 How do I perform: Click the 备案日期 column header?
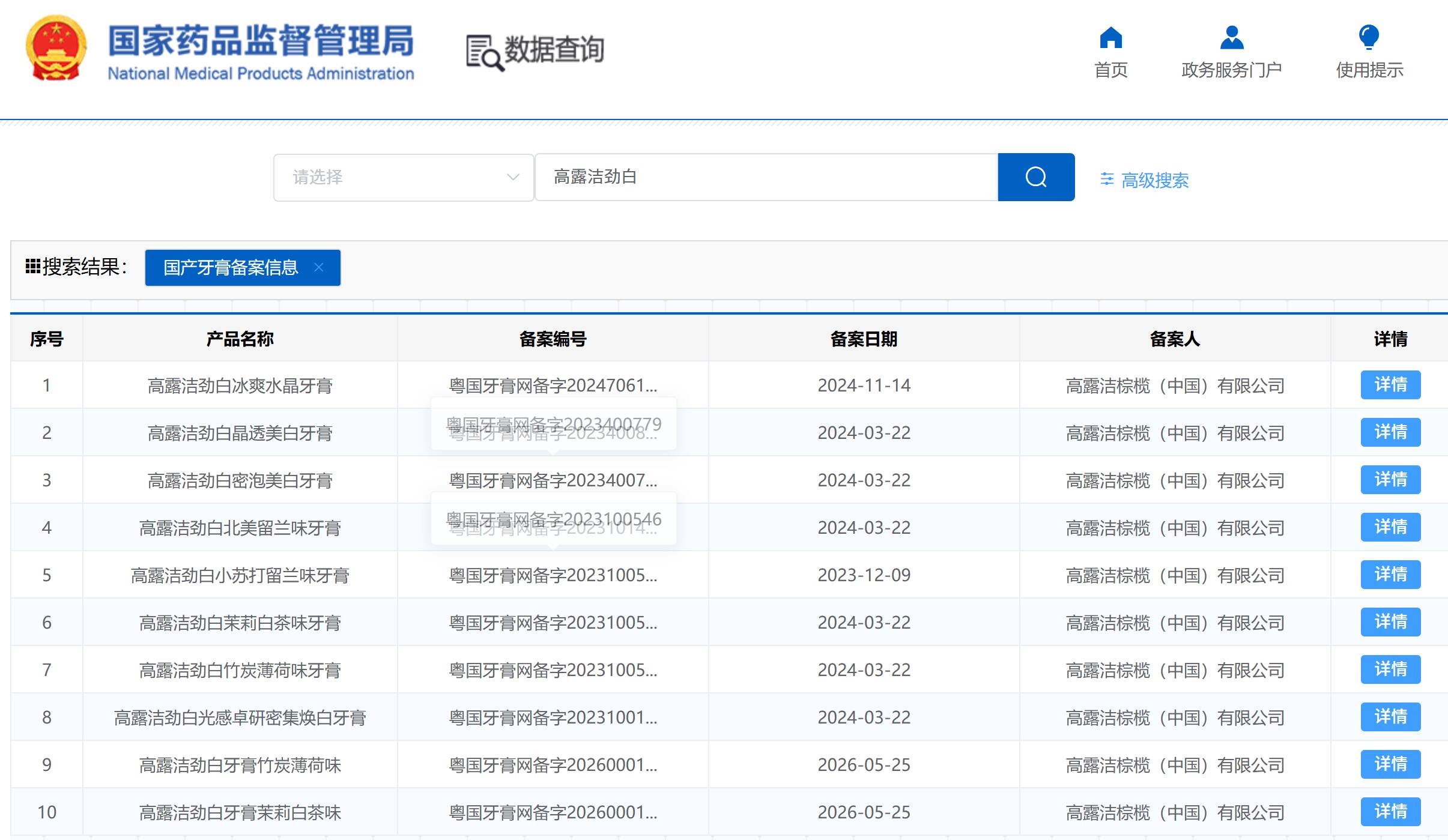[x=864, y=339]
